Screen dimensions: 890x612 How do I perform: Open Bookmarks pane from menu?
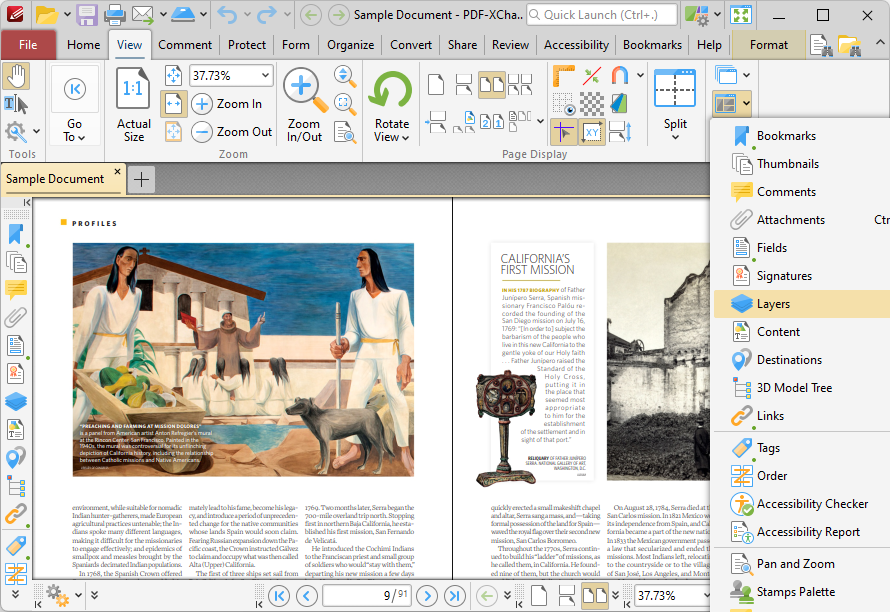click(801, 136)
